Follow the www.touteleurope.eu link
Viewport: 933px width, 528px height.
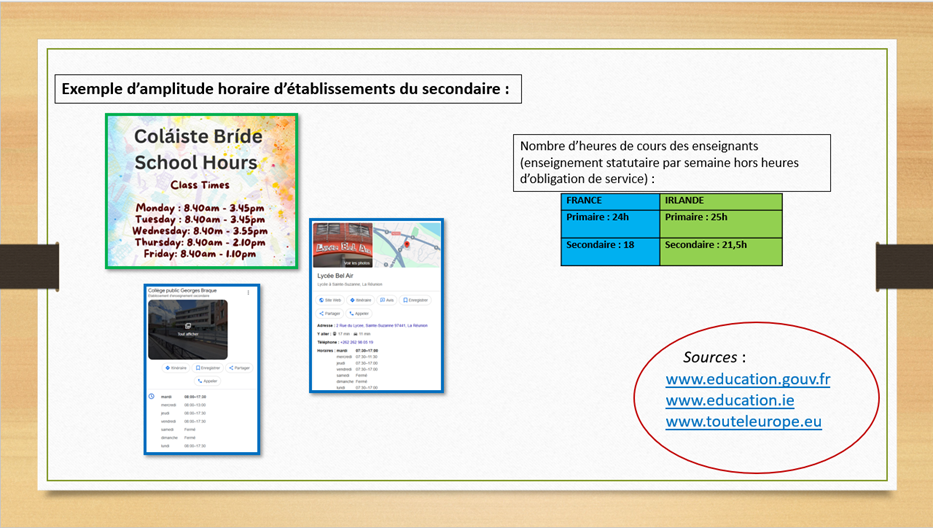[743, 421]
